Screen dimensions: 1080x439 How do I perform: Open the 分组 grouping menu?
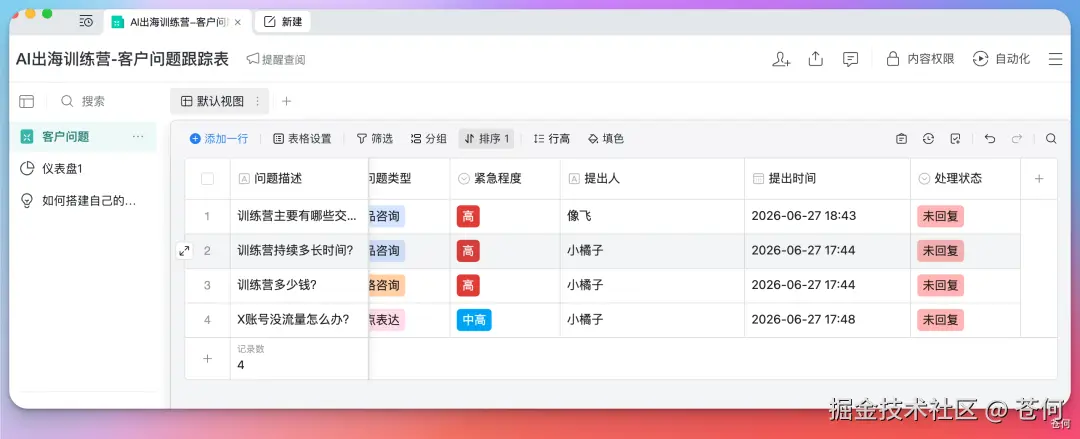pos(428,139)
